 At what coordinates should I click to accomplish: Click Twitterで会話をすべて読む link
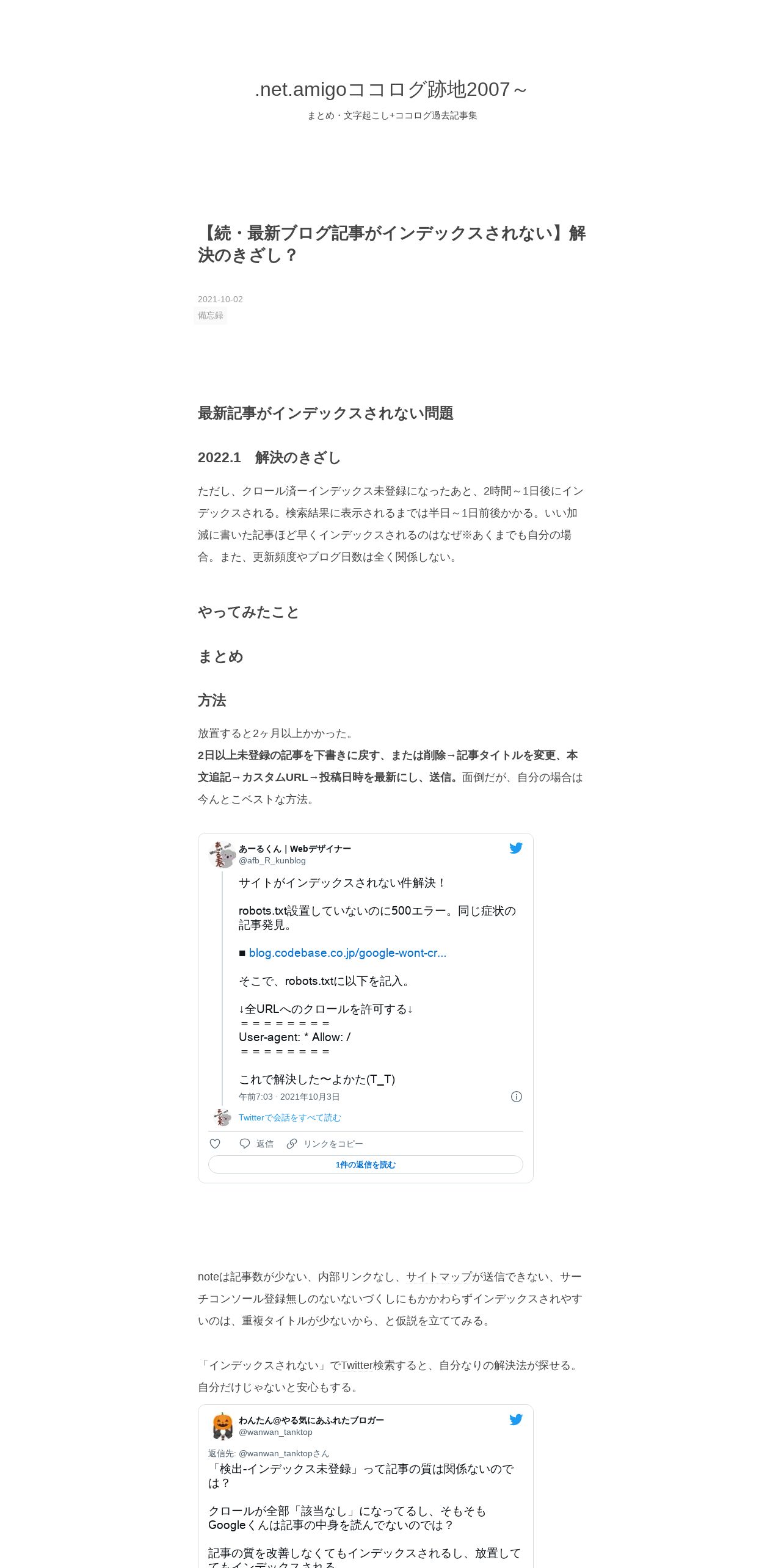pyautogui.click(x=290, y=1117)
